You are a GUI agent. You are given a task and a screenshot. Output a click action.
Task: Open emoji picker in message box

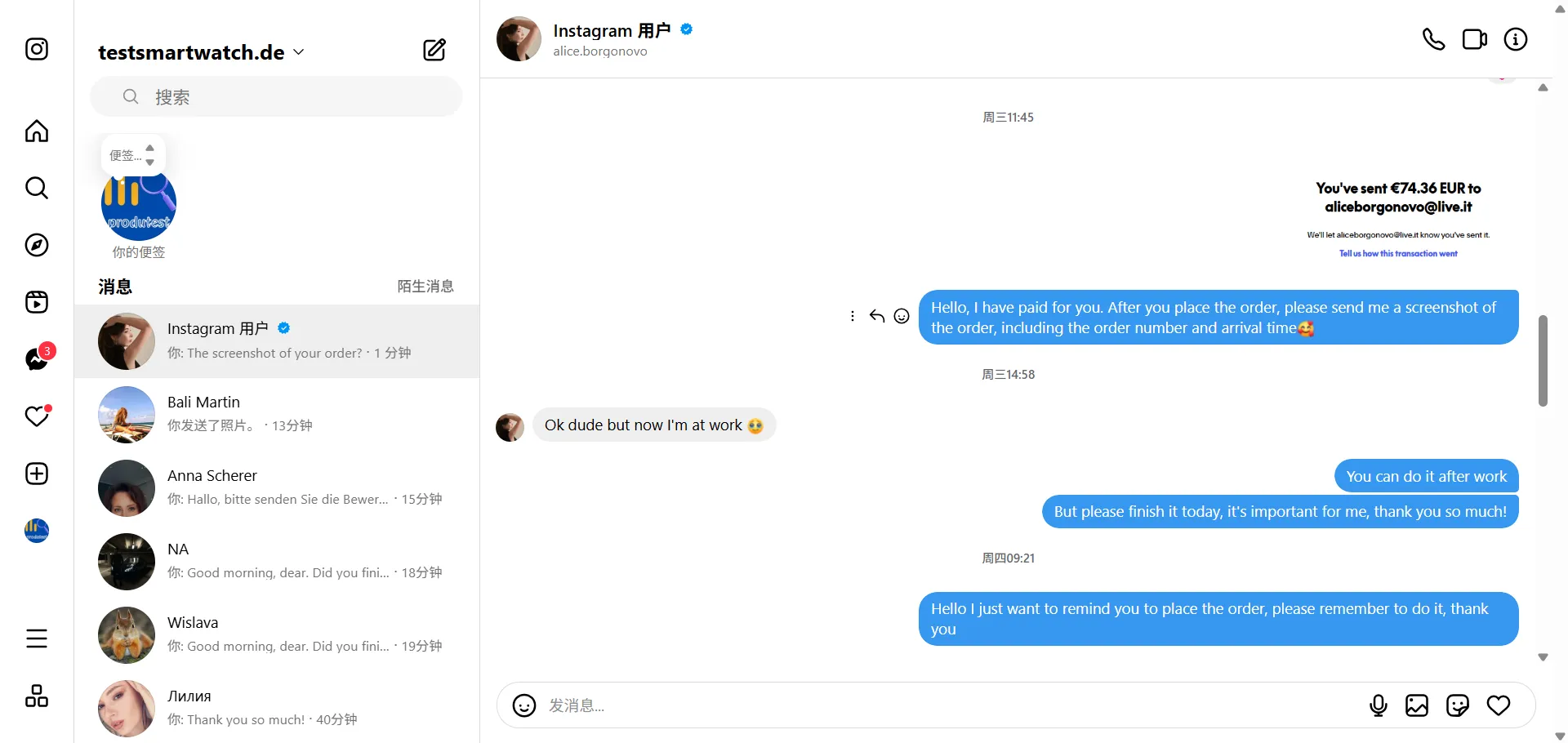click(x=524, y=705)
